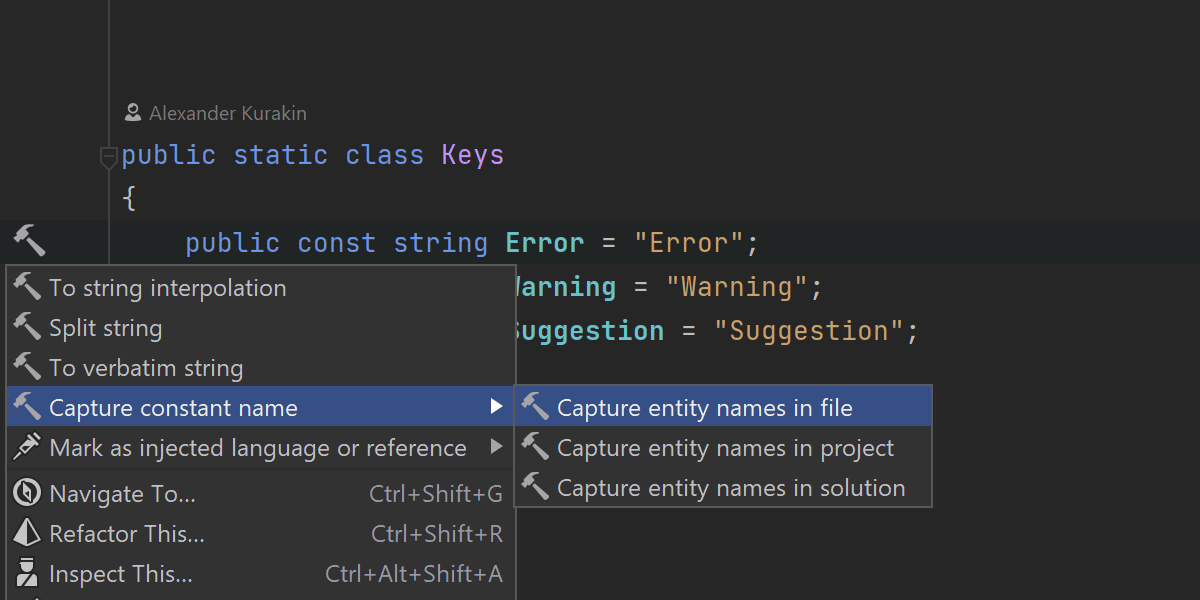The height and width of the screenshot is (600, 1200).
Task: Select To verbatim string action
Action: coord(146,368)
